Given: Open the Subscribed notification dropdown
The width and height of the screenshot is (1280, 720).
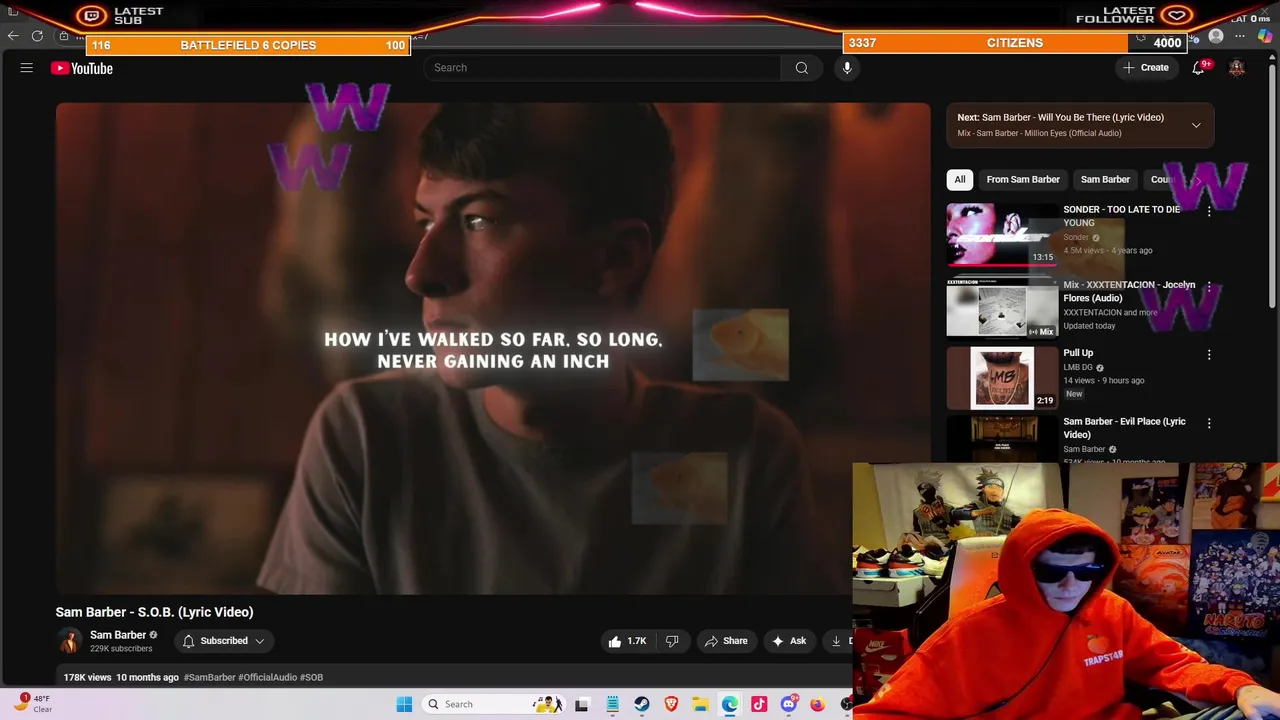Looking at the screenshot, I should (224, 641).
